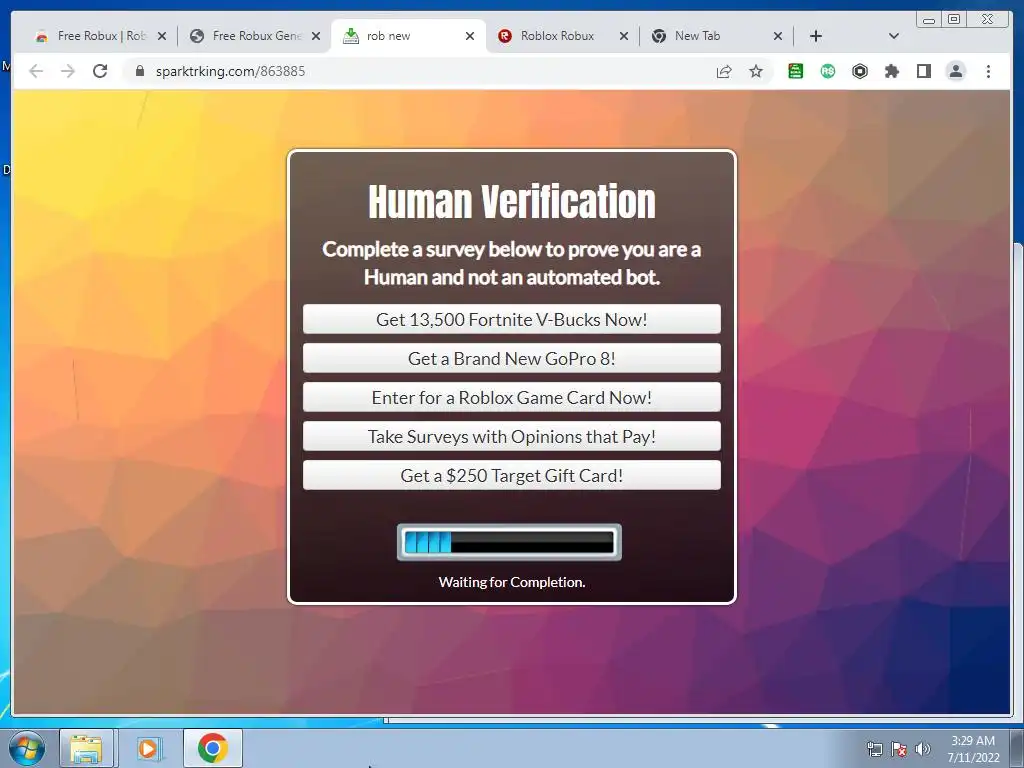Viewport: 1024px width, 768px height.
Task: Open the Action Center flag icon
Action: point(899,749)
